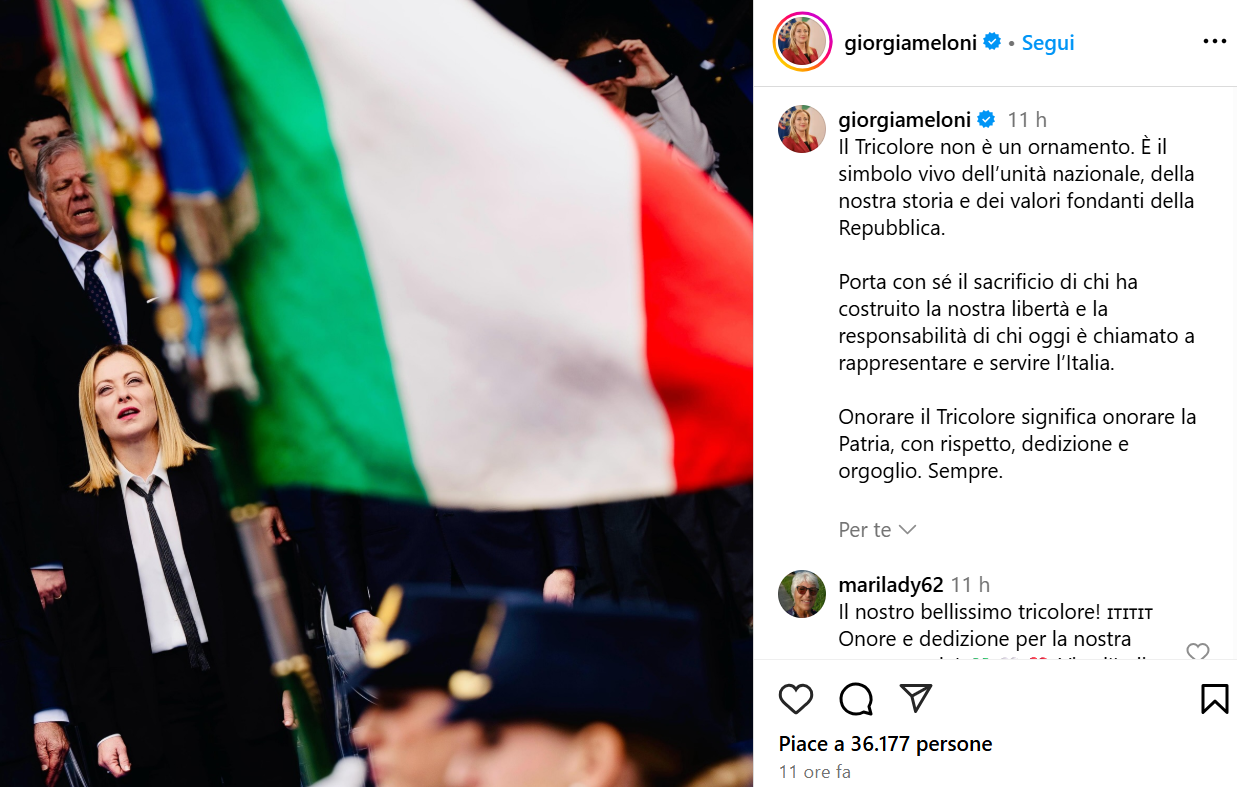View who liked: Piace a 36.177 persone
The image size is (1237, 787).
886,744
